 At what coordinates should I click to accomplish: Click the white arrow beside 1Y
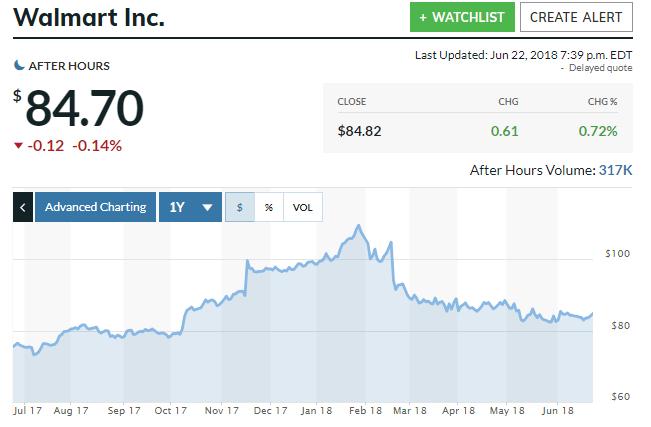[x=207, y=207]
